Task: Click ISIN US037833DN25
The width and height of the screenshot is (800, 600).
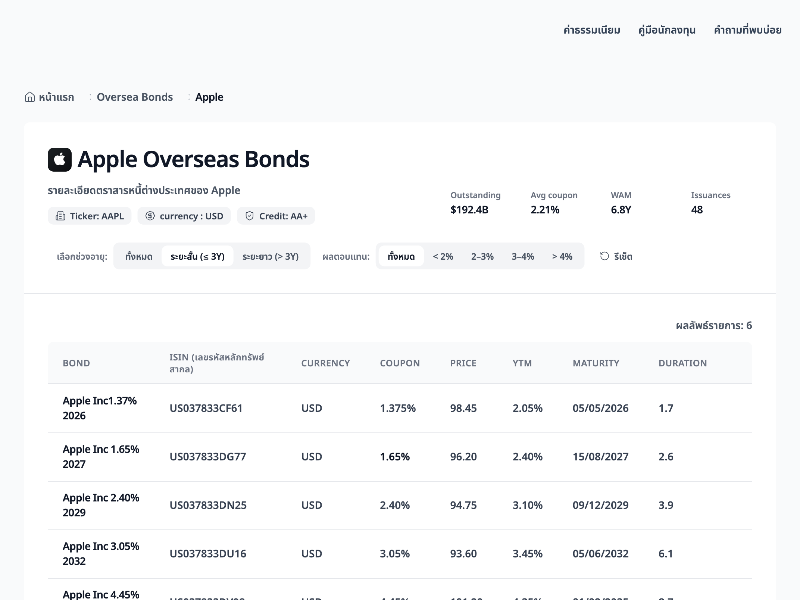Action: 208,505
